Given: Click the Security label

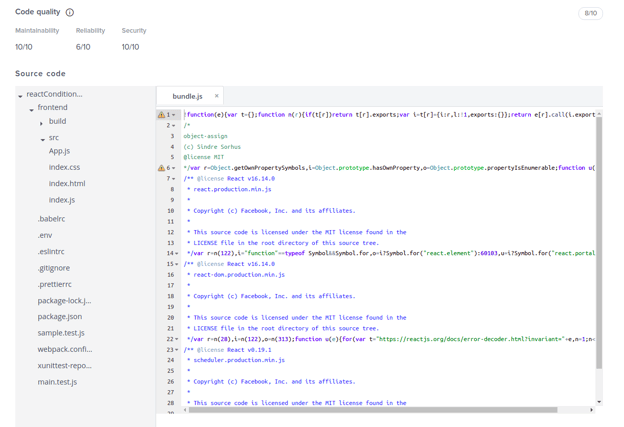Looking at the screenshot, I should click(x=134, y=31).
